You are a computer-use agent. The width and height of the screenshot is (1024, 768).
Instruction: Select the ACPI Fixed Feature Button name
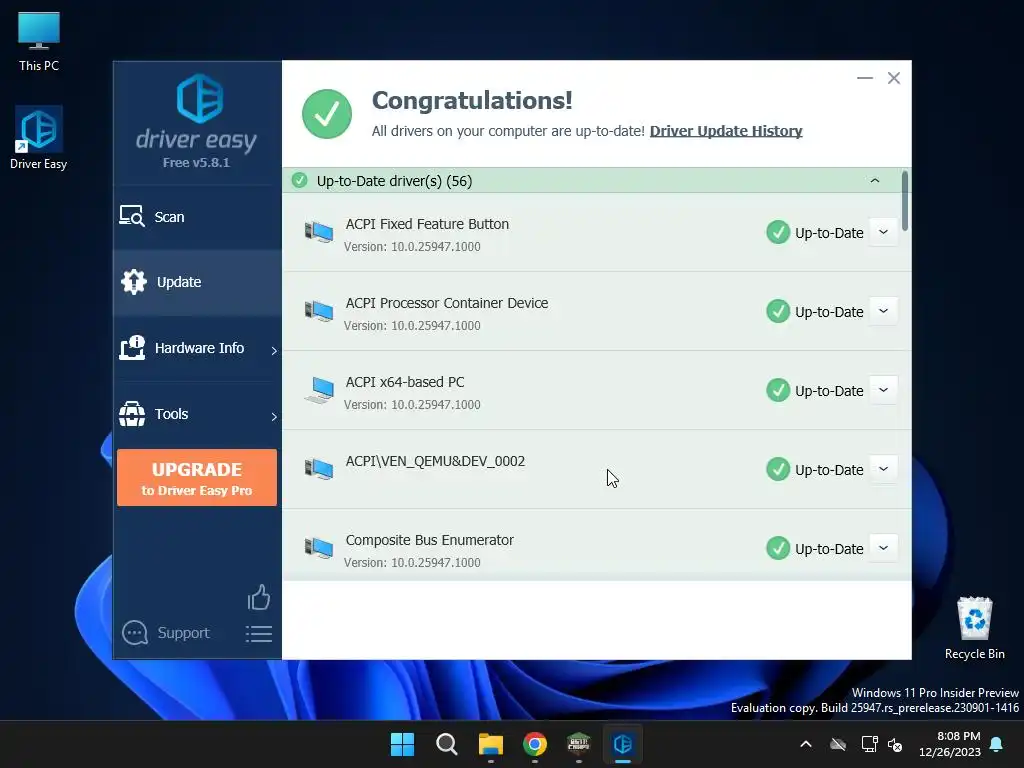pyautogui.click(x=427, y=224)
